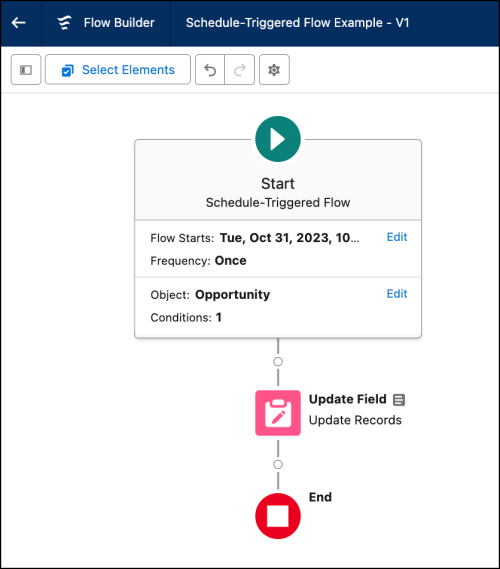Screen dimensions: 500x569
Task: Edit the flow start schedule
Action: click(397, 237)
